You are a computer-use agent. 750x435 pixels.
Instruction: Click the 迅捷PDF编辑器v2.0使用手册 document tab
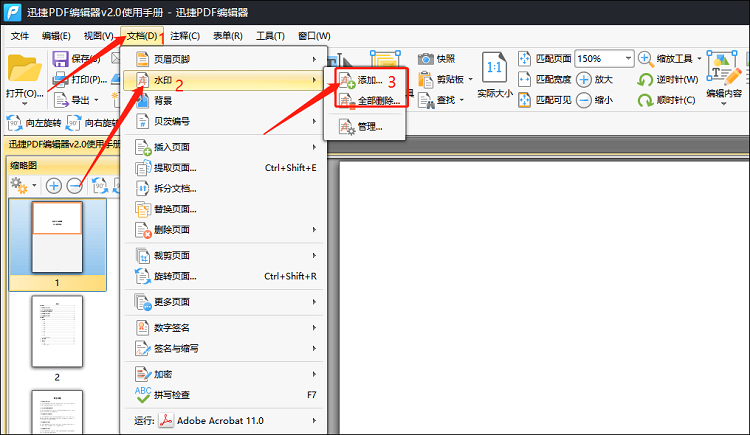pyautogui.click(x=62, y=144)
